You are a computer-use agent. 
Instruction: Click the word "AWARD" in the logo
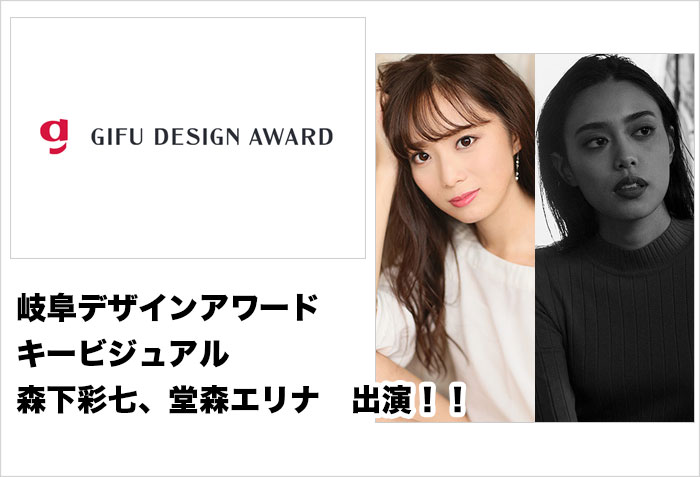coord(291,137)
